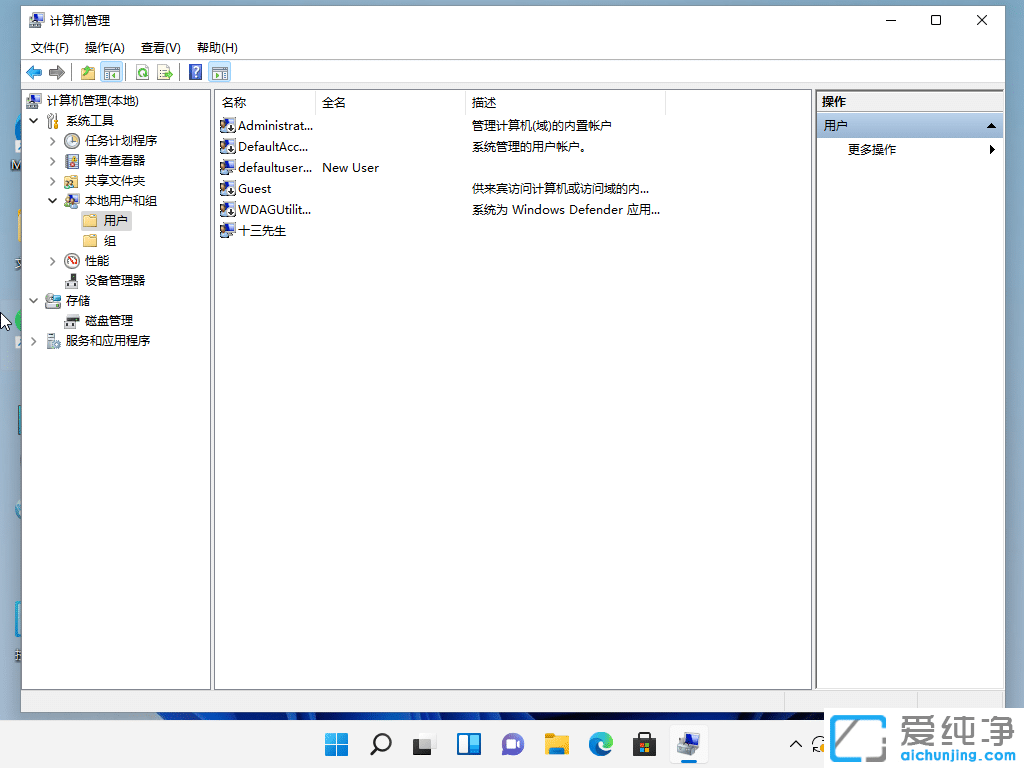Collapse the 本地用户和组 tree node
The width and height of the screenshot is (1024, 768).
click(x=52, y=200)
